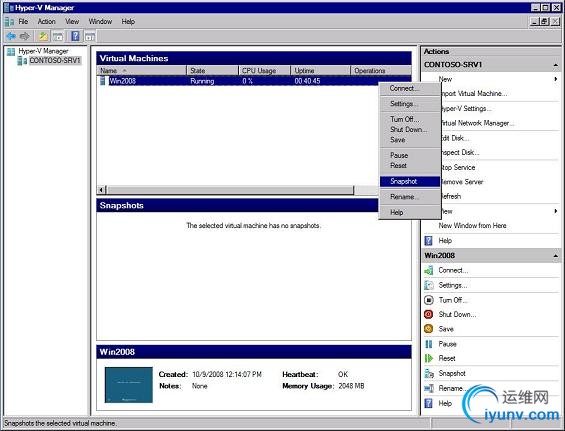Click the Back arrow toolbar icon
Image resolution: width=565 pixels, height=431 pixels.
click(x=11, y=36)
